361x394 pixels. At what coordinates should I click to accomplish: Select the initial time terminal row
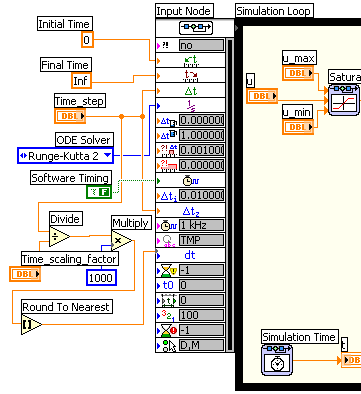[x=191, y=60]
